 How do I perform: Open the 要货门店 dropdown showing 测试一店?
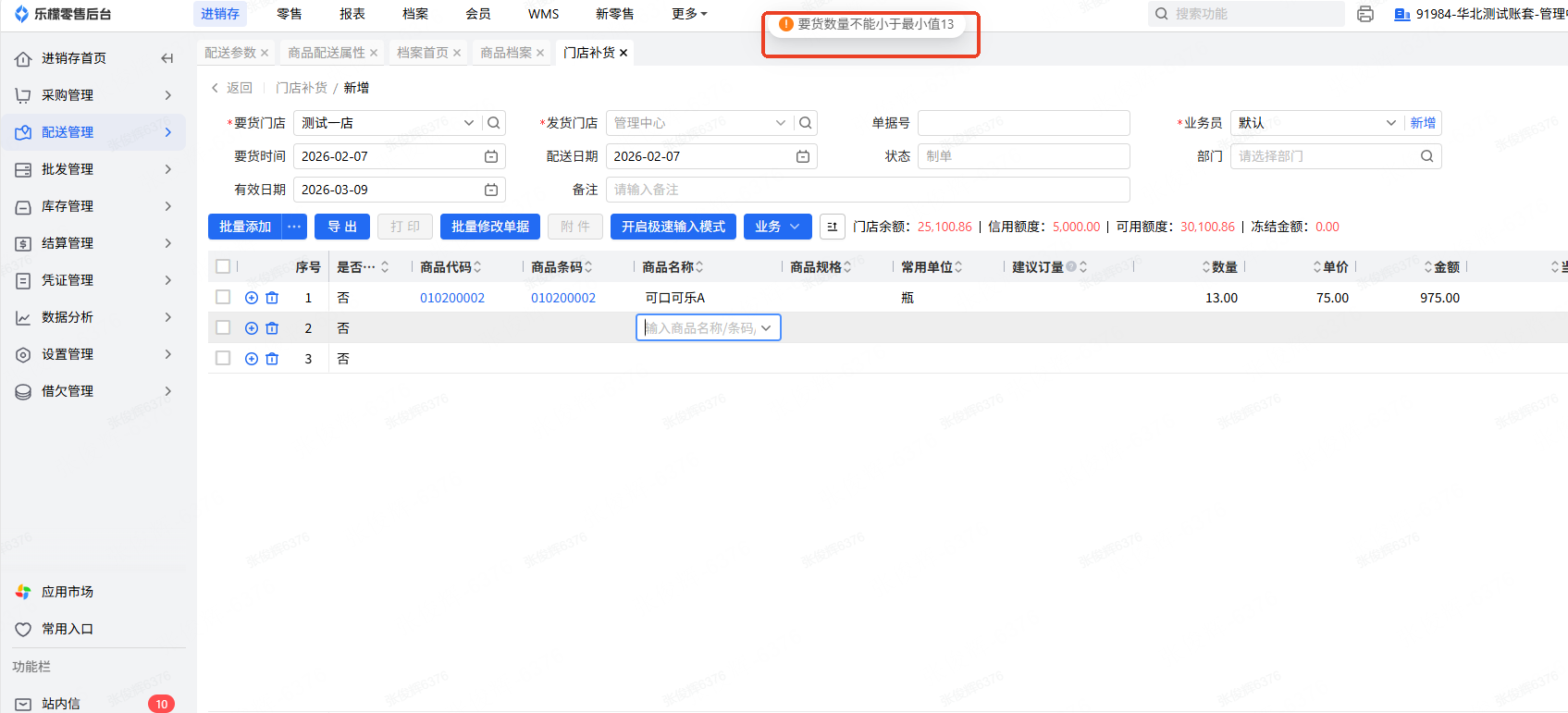tap(388, 123)
